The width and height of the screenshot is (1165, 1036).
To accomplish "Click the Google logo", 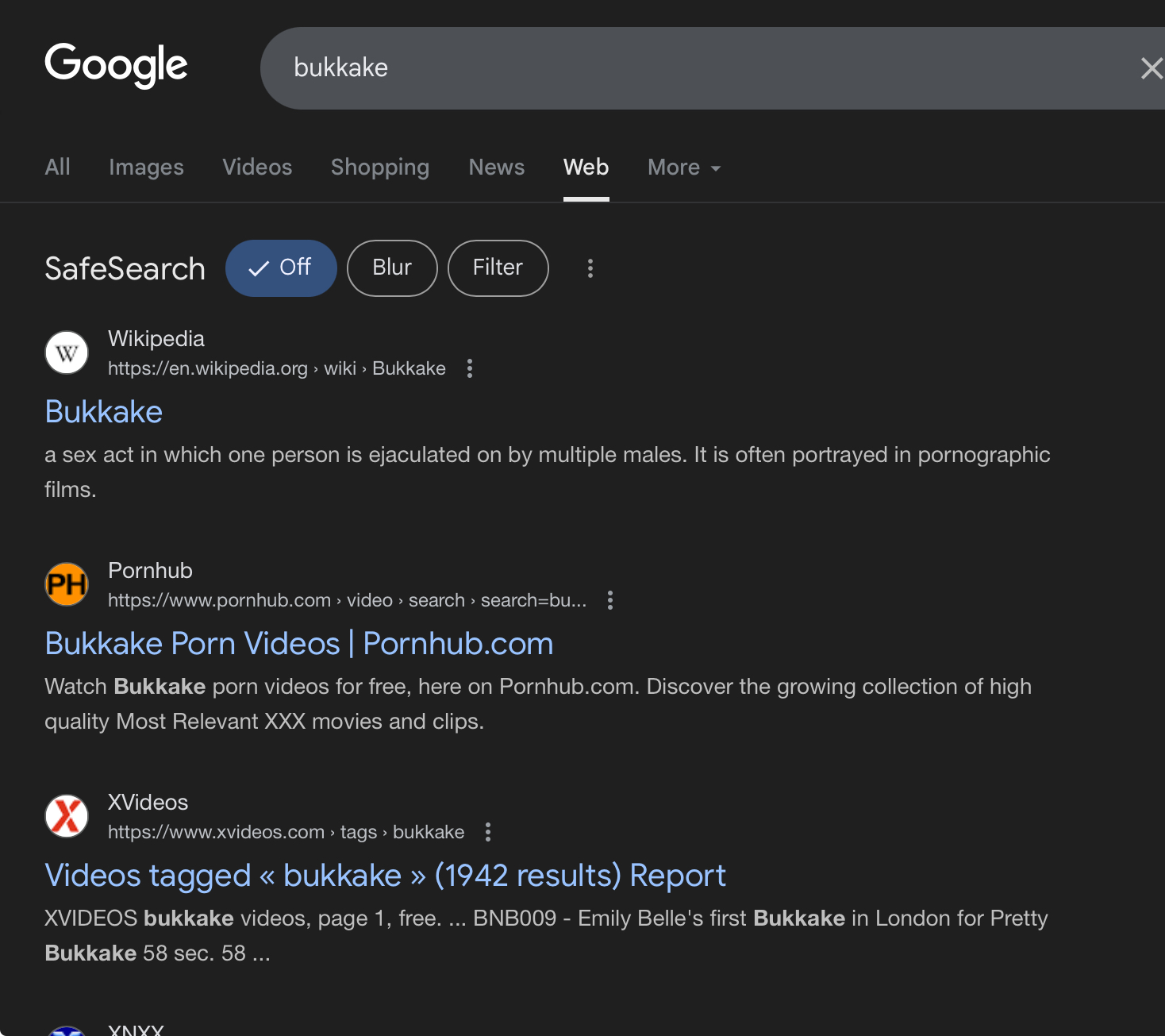I will click(116, 65).
